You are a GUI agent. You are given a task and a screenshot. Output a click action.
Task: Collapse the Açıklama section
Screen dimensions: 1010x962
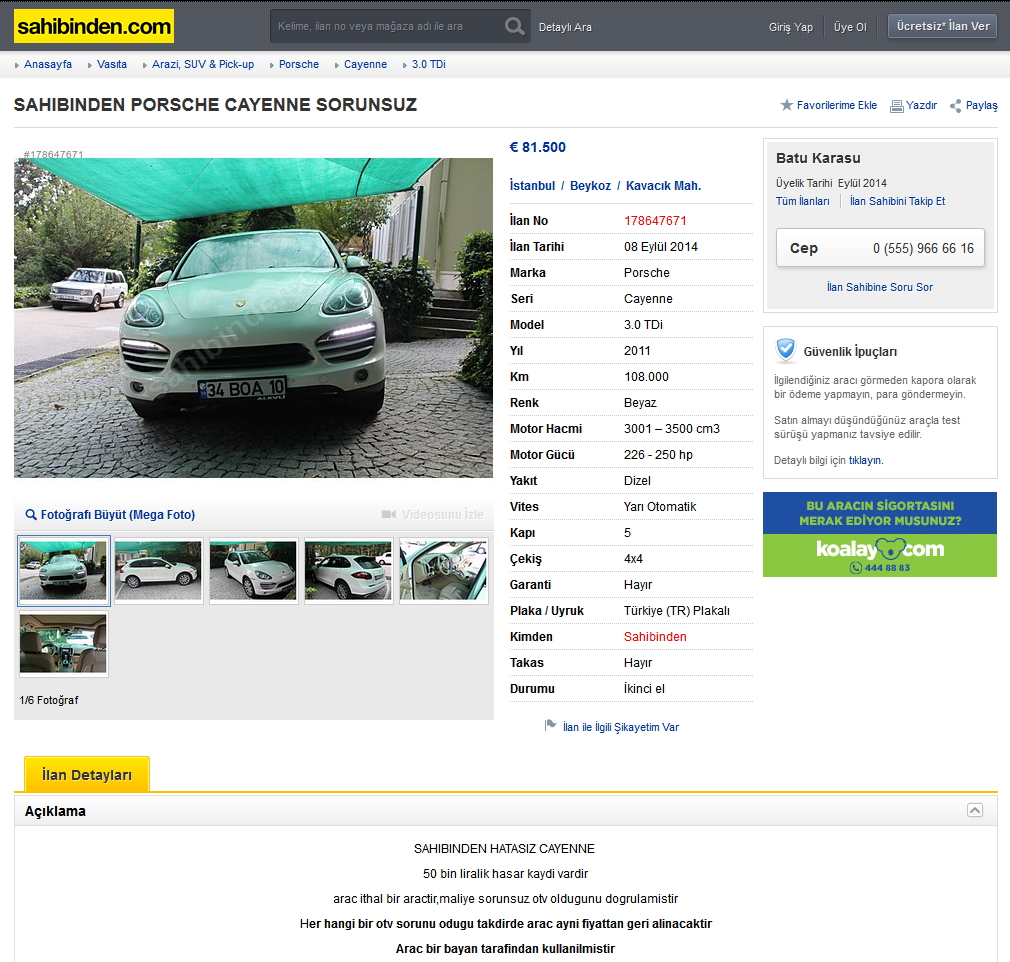coord(975,811)
